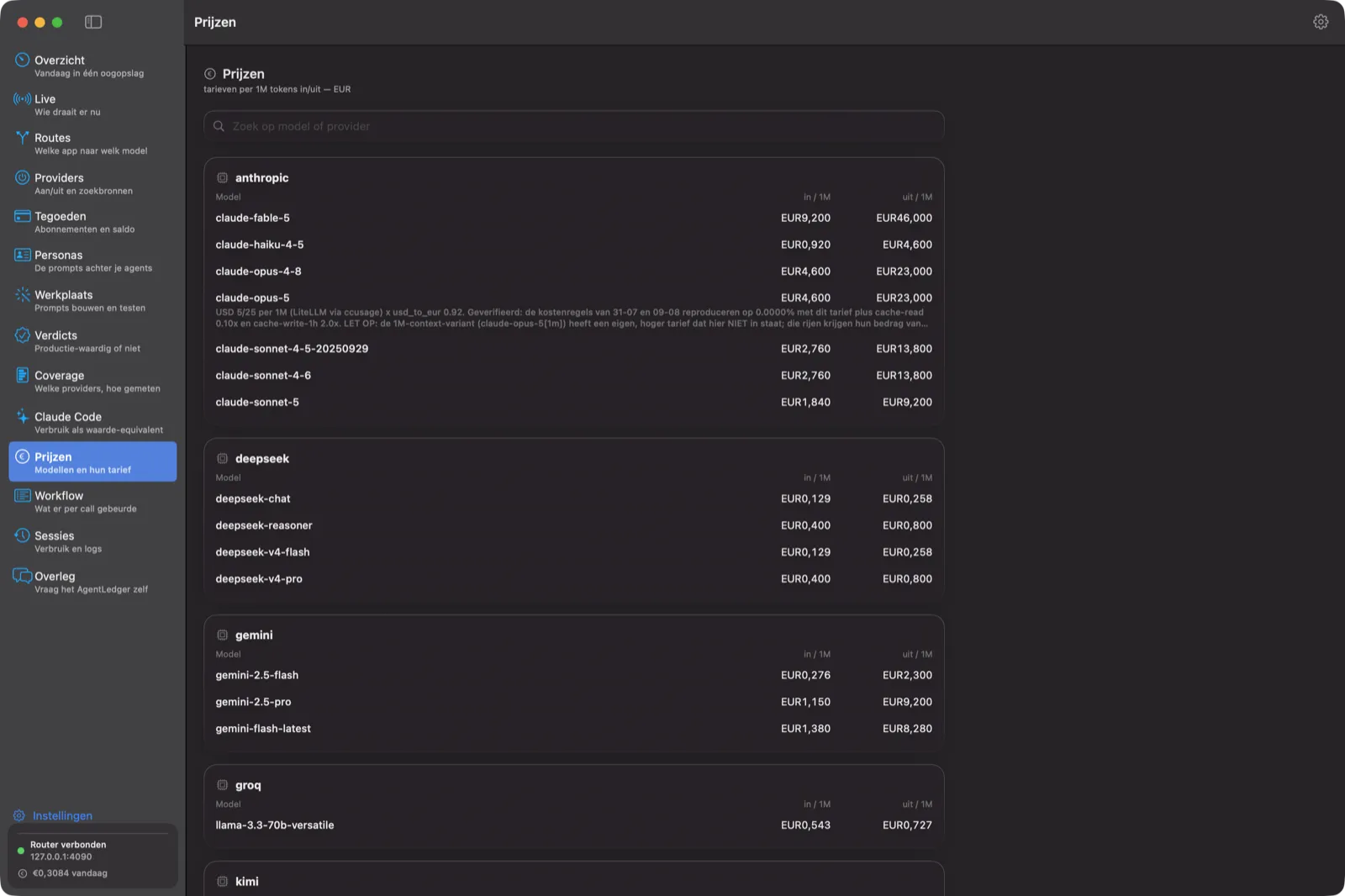Click the deepseek provider chip icon
The image size is (1345, 896).
point(222,458)
